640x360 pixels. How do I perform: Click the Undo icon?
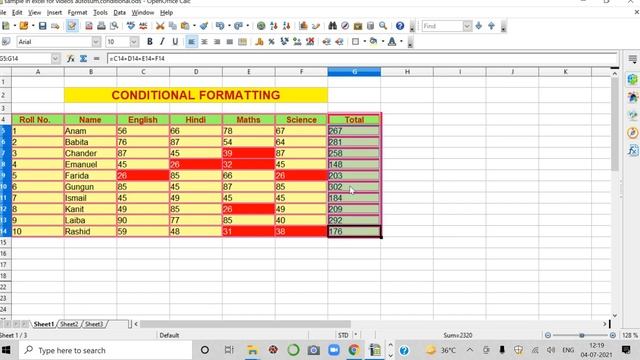pyautogui.click(x=220, y=26)
